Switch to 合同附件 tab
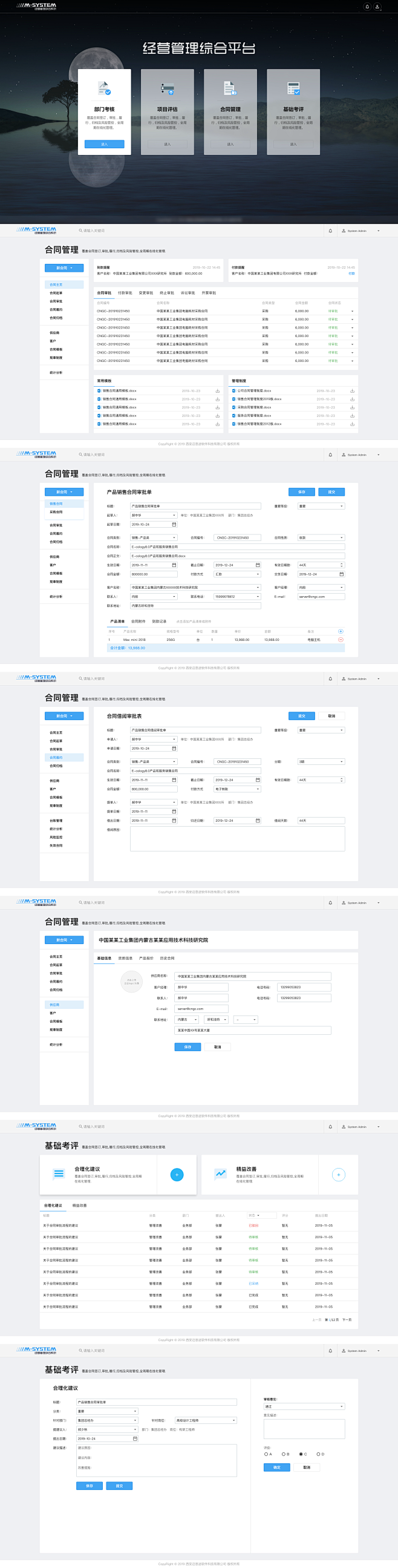 tap(138, 622)
